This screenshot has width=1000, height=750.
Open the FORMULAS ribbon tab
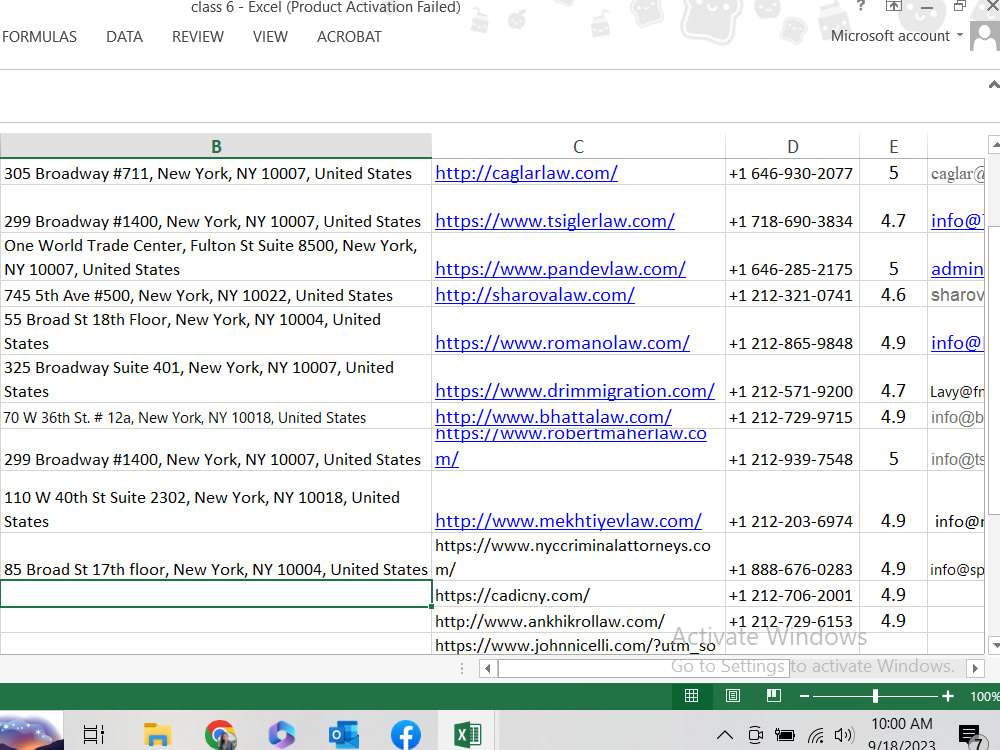[39, 37]
